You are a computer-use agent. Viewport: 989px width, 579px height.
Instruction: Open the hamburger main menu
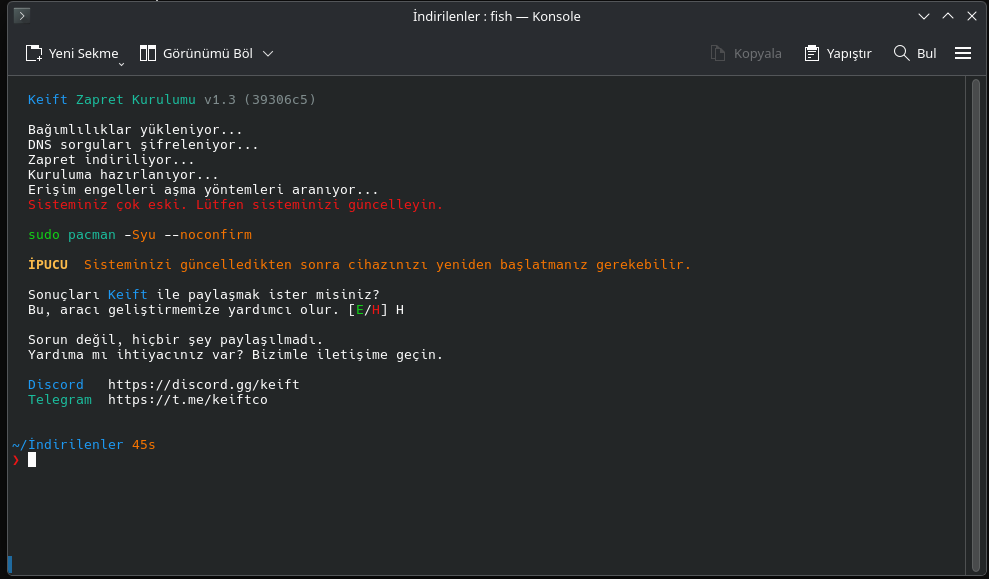(x=963, y=54)
